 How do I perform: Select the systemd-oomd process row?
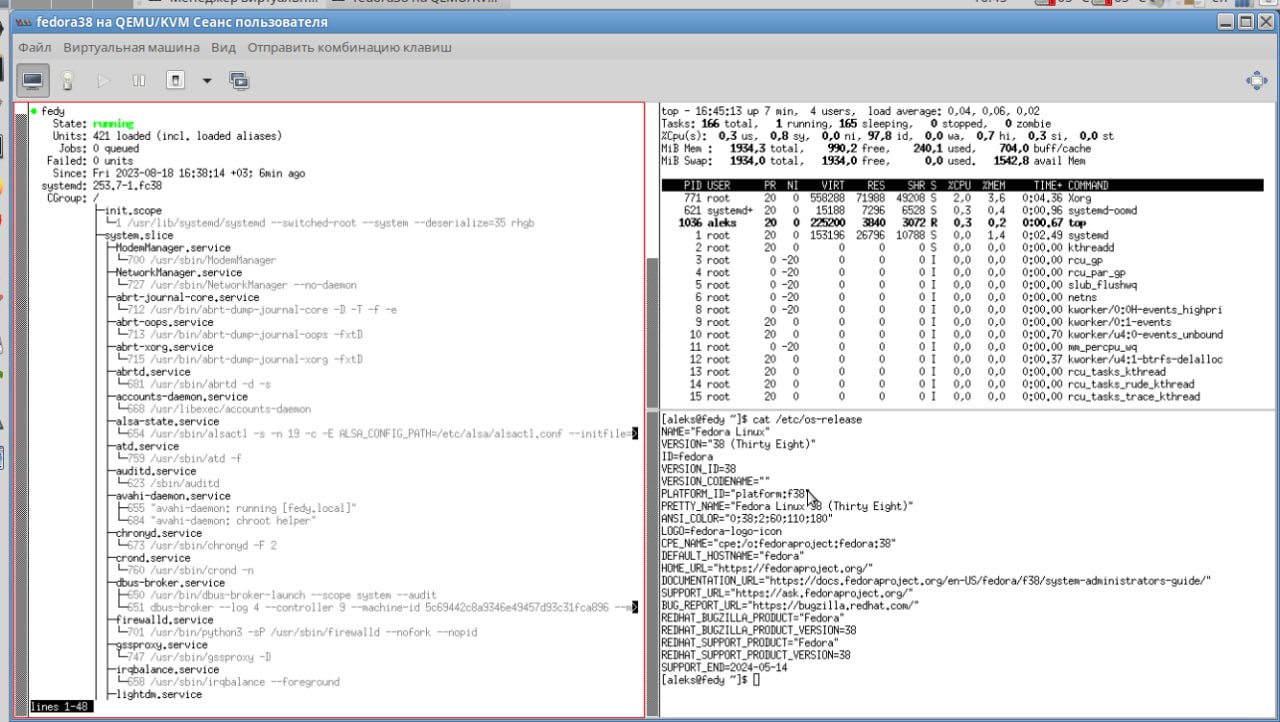[x=962, y=210]
